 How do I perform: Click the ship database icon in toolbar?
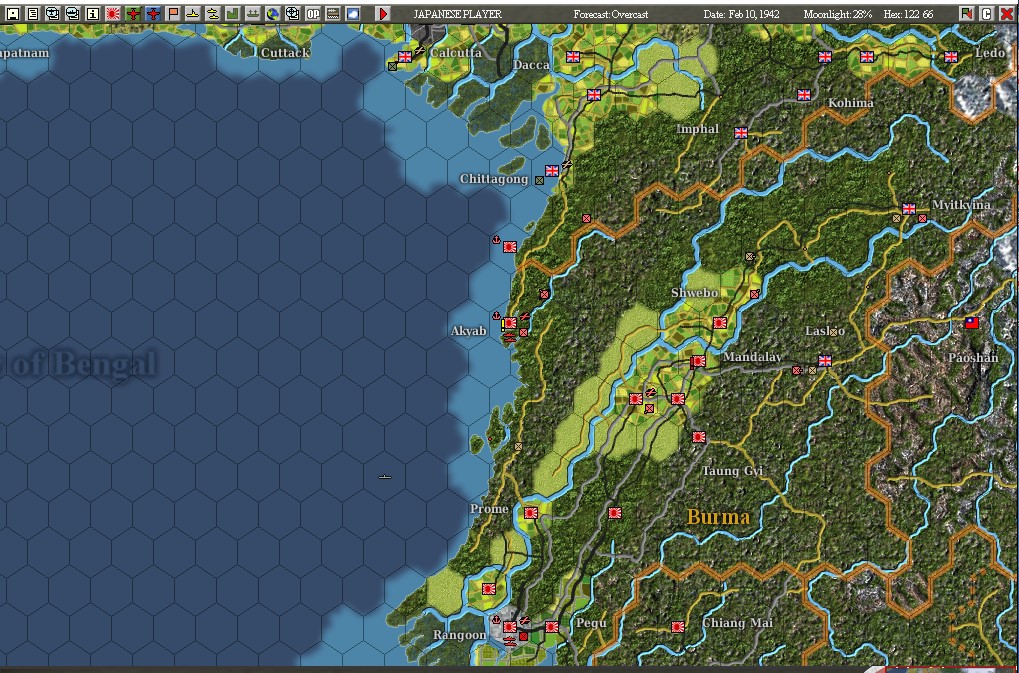pos(73,13)
